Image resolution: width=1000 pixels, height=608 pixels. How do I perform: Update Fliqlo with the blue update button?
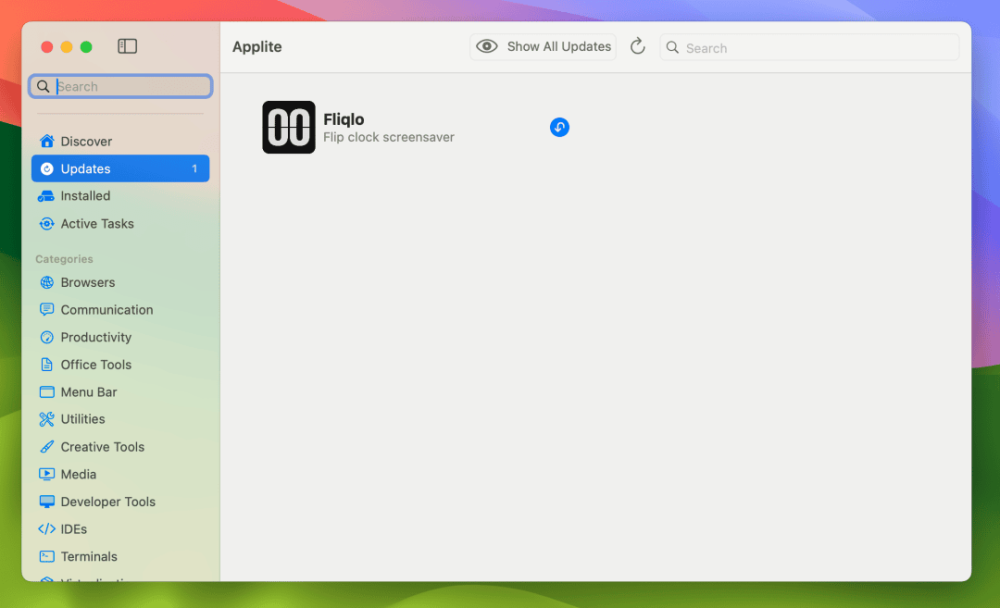[x=559, y=127]
